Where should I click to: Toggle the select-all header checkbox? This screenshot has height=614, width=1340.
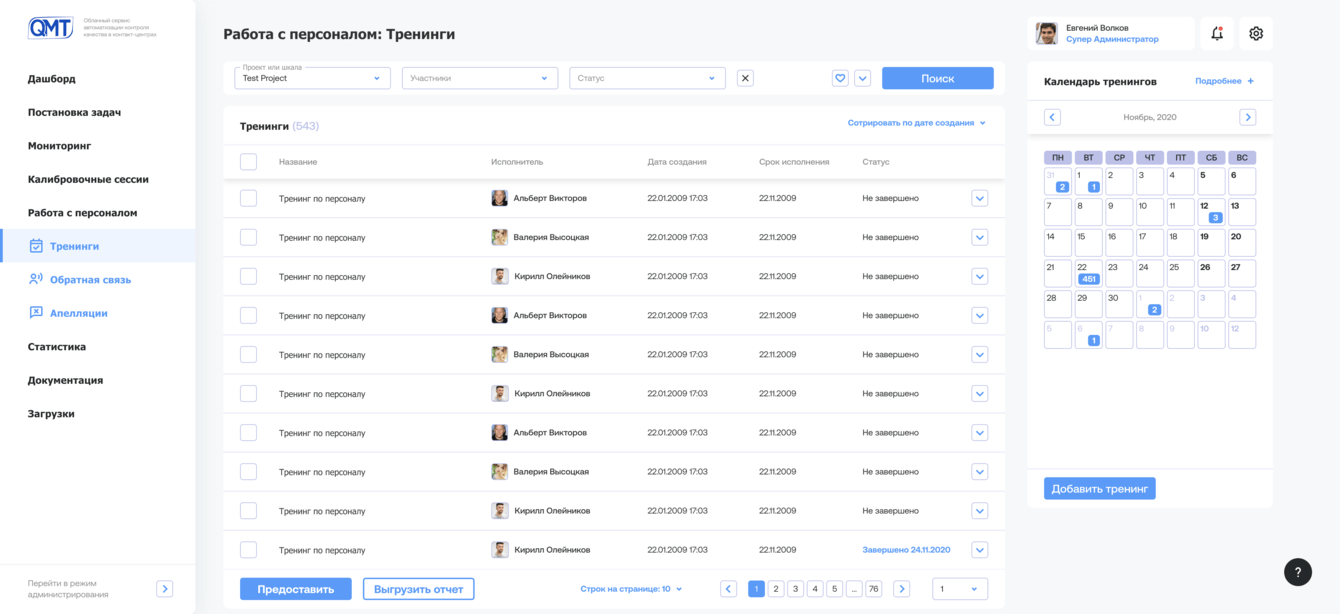pyautogui.click(x=248, y=161)
